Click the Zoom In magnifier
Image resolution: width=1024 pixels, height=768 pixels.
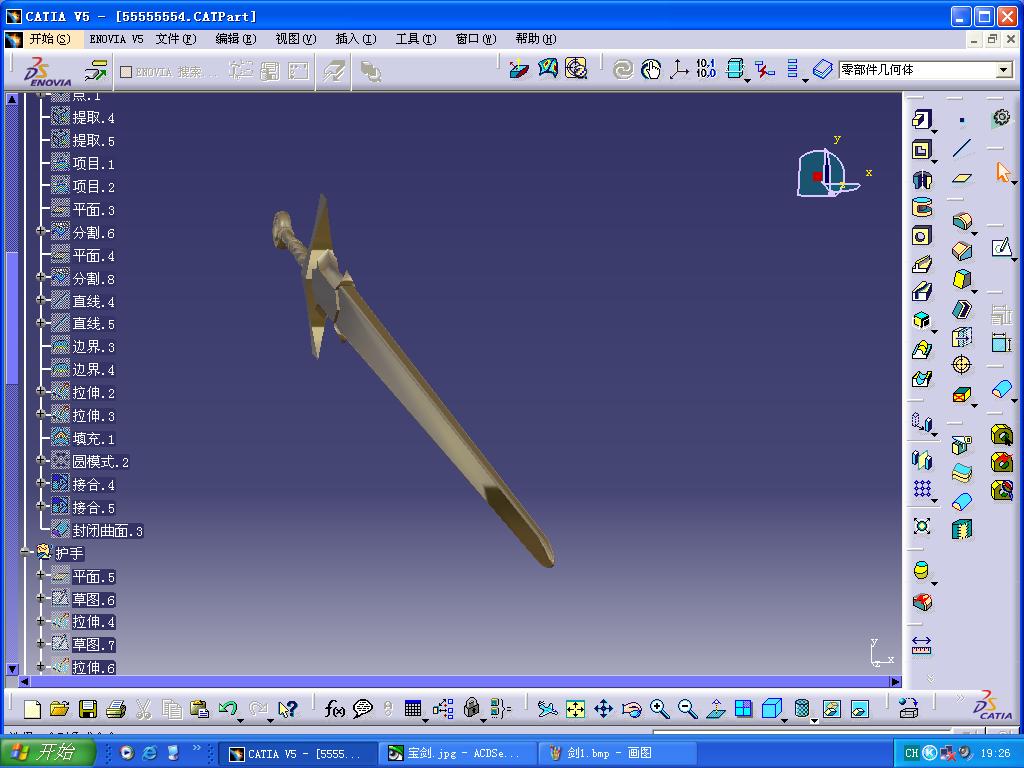660,709
